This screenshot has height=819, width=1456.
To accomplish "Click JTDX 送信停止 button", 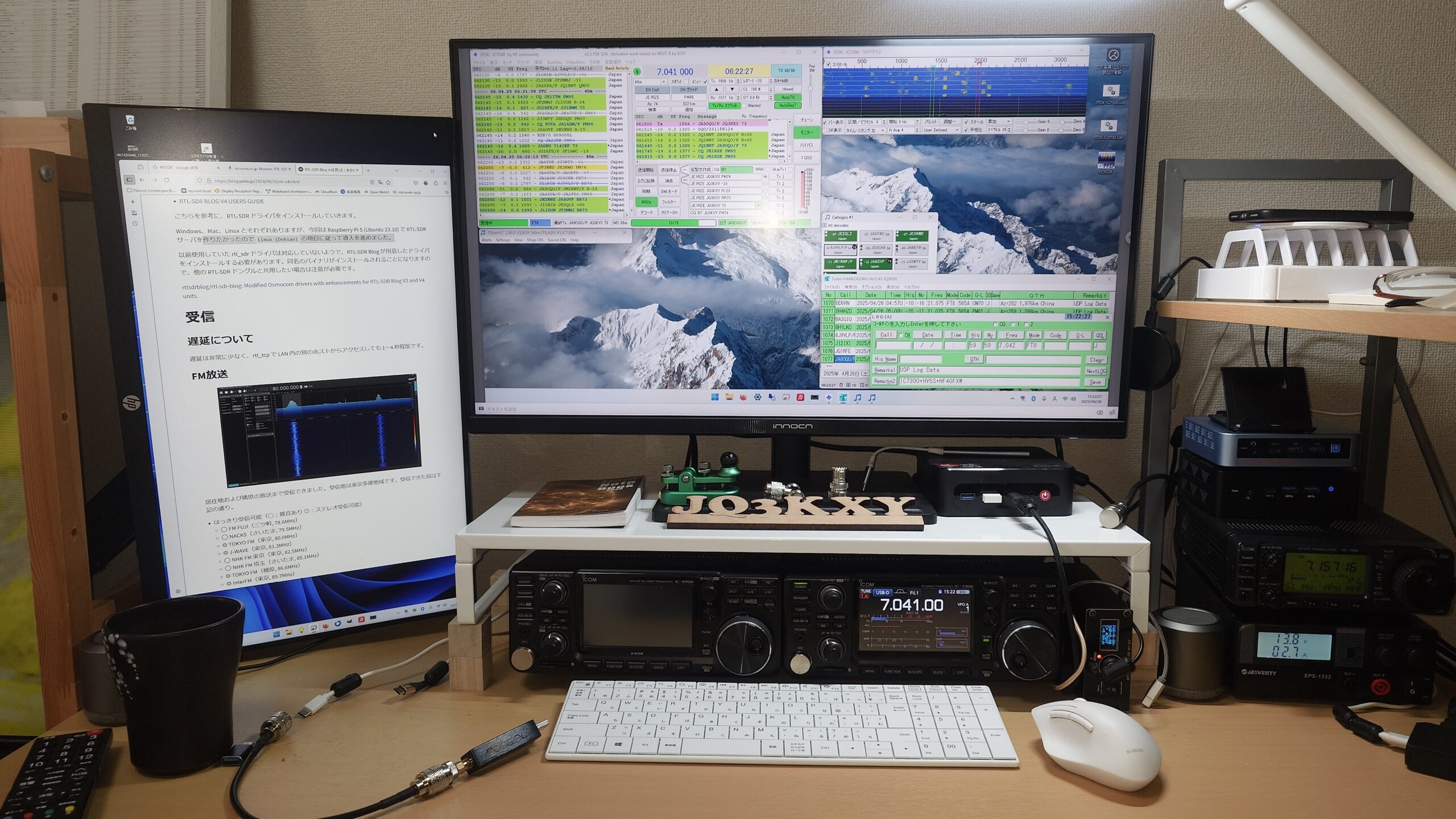I will (669, 169).
